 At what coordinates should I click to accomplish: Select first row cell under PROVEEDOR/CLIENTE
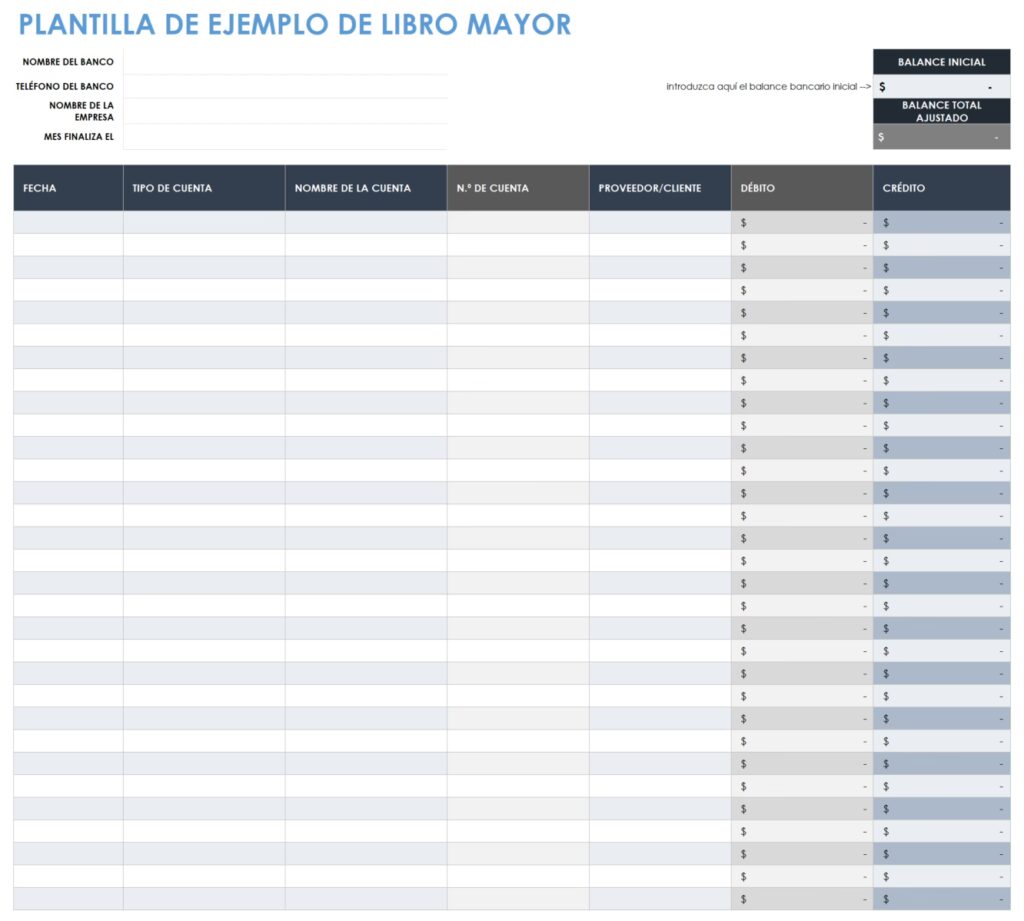click(x=659, y=222)
